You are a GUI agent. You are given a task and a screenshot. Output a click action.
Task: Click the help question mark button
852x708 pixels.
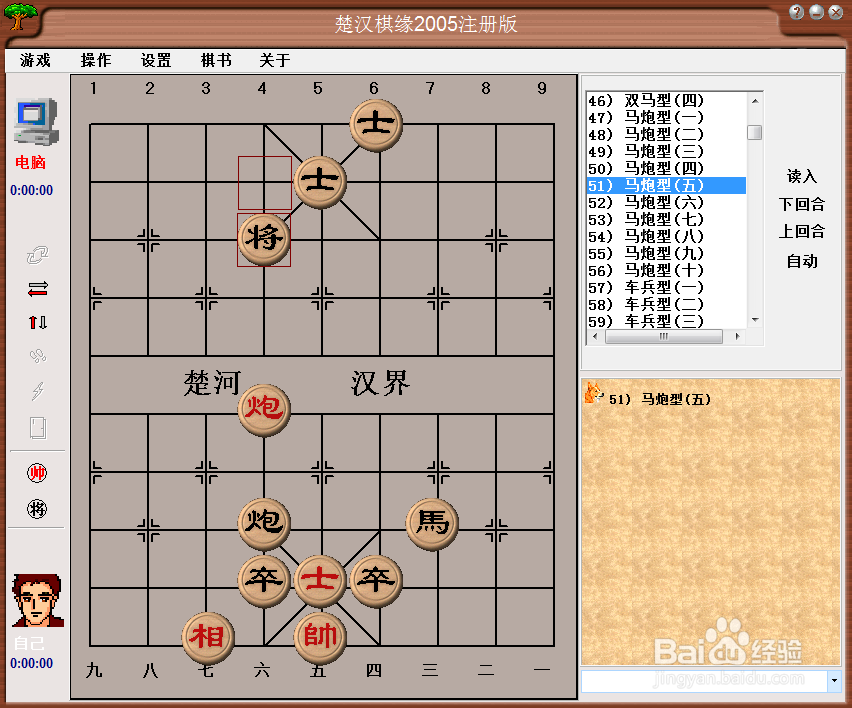[x=797, y=12]
